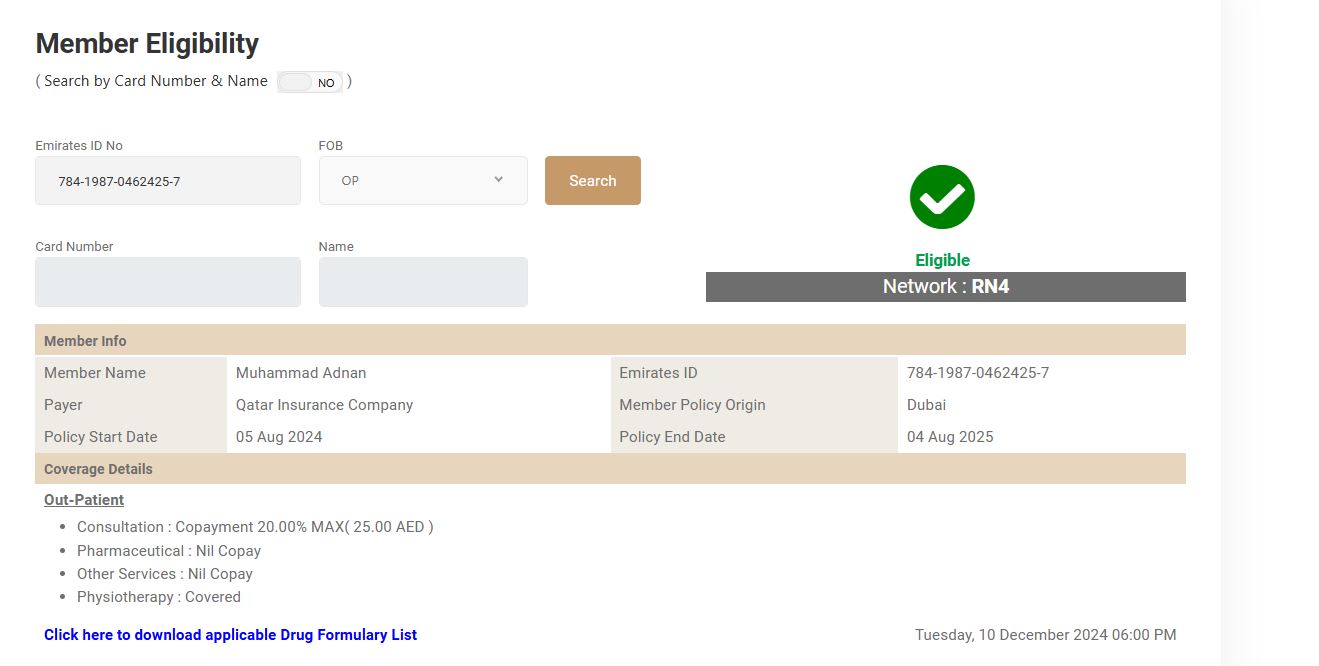Viewport: 1319px width, 666px height.
Task: Click the FOB dropdown chevron arrow
Action: pos(499,180)
